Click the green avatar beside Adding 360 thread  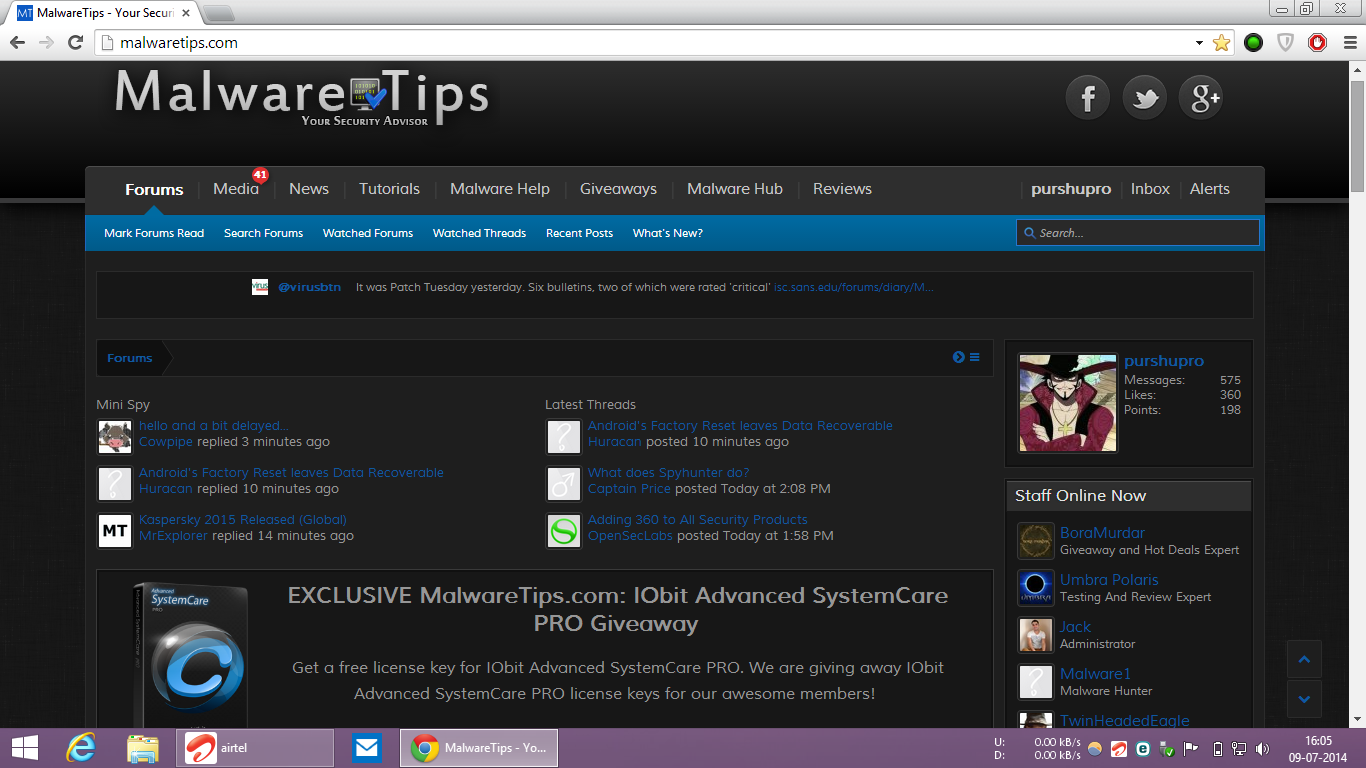tap(564, 531)
